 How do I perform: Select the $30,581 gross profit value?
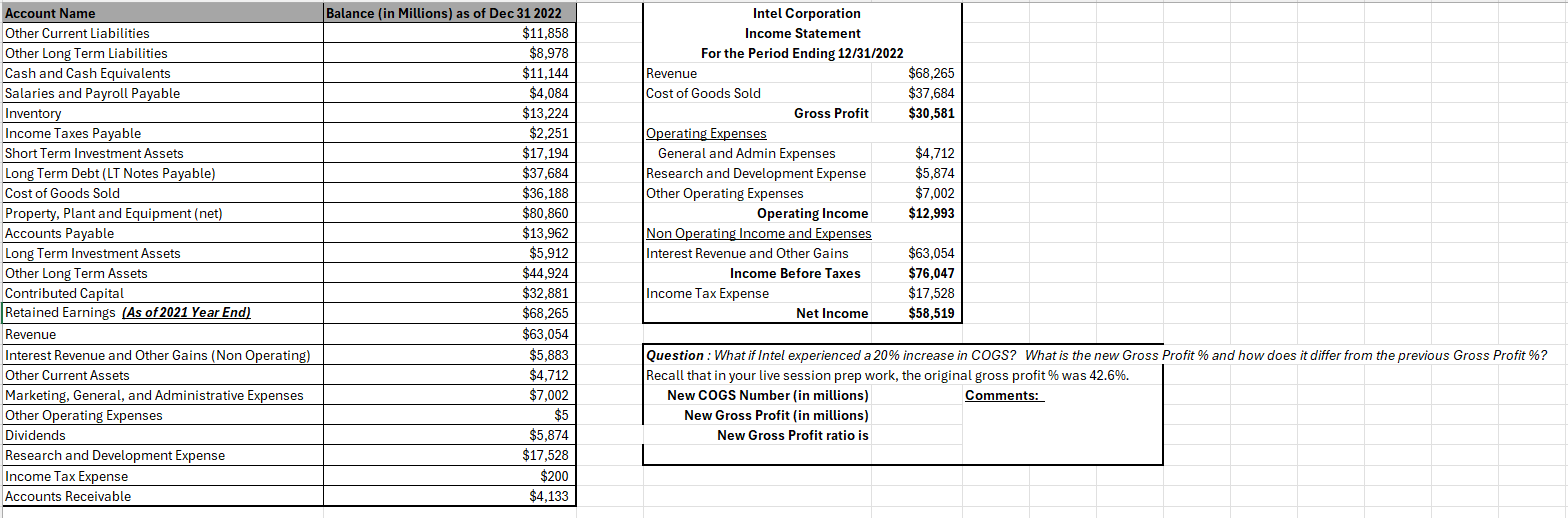(931, 113)
